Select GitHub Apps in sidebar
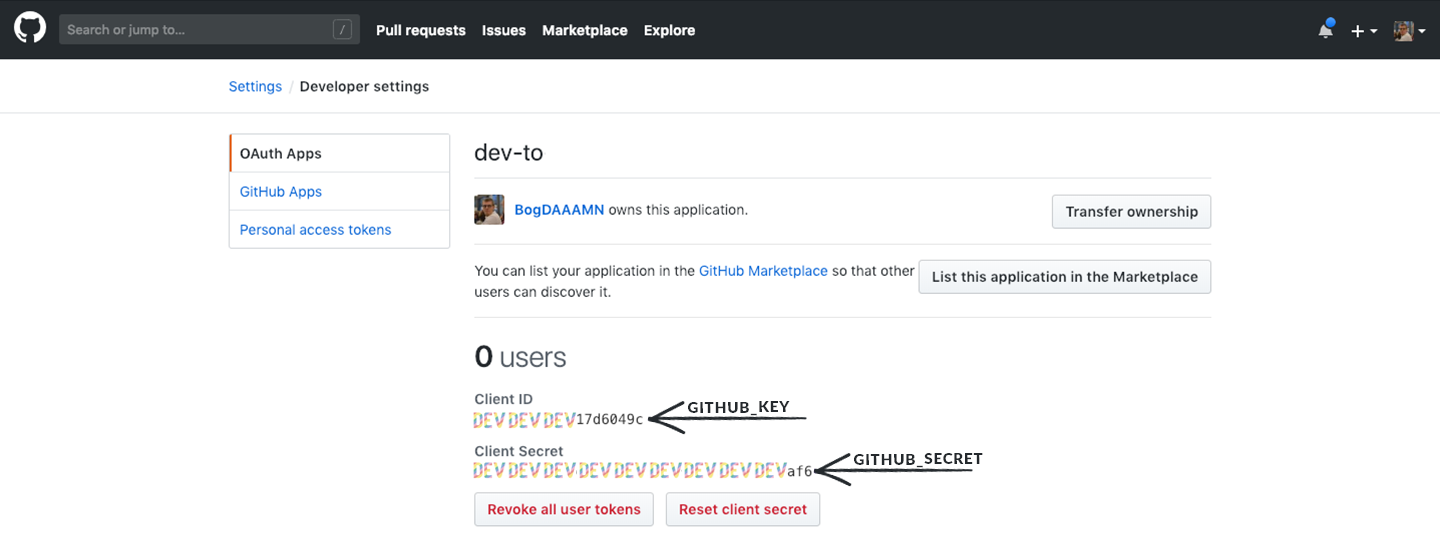Image resolution: width=1440 pixels, height=543 pixels. click(339, 191)
